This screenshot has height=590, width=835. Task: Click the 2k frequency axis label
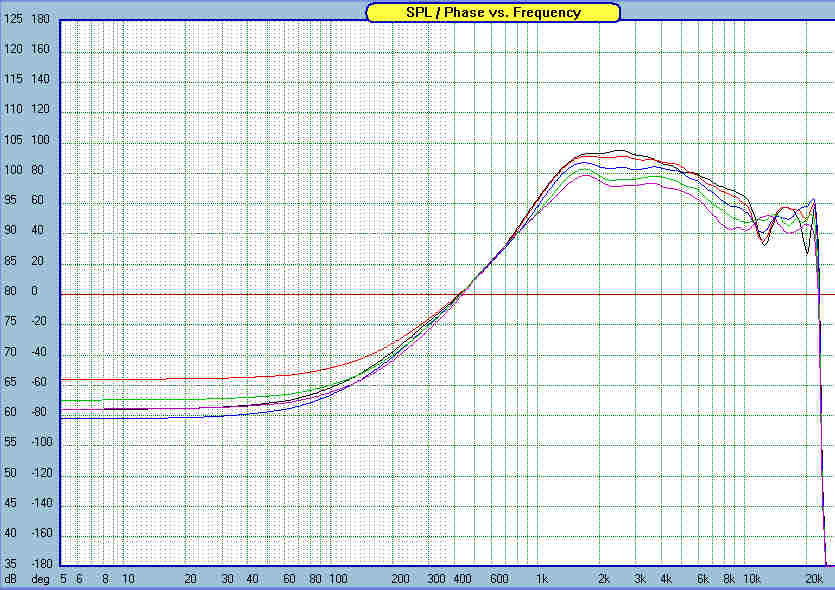[x=604, y=579]
